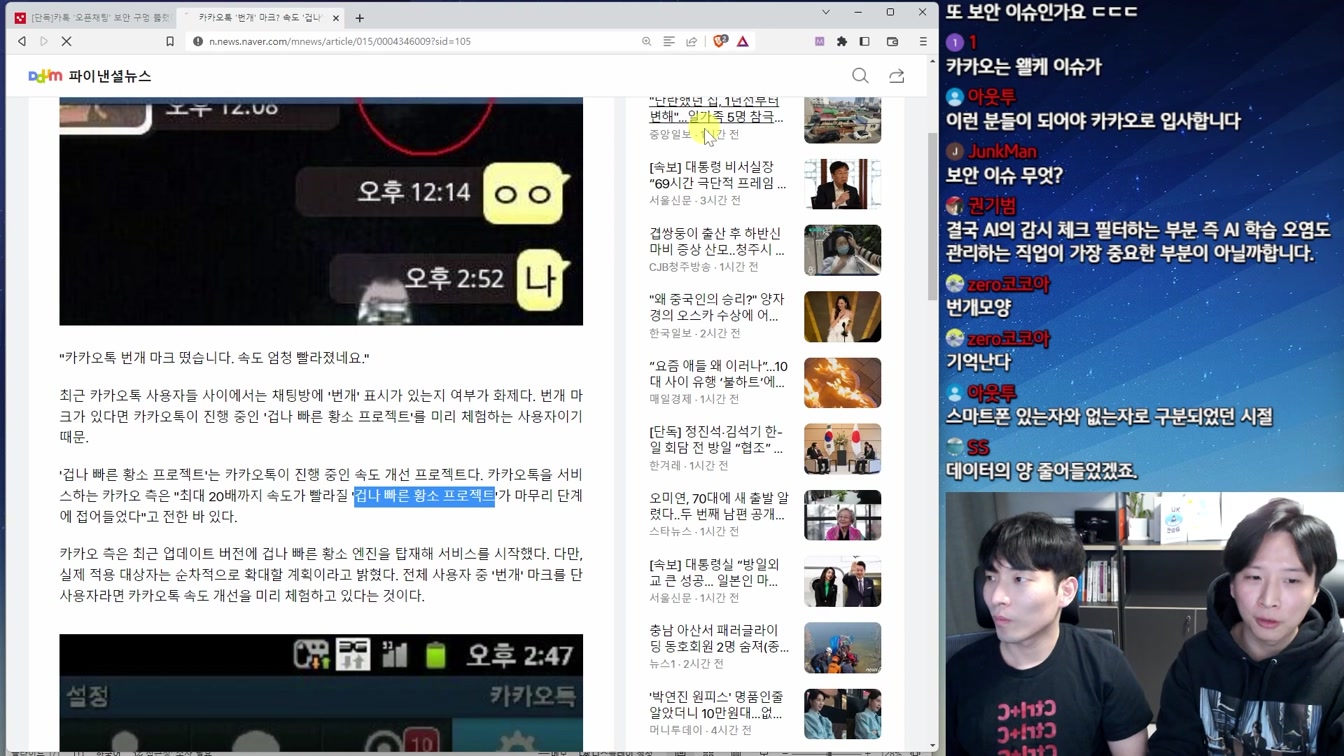Click the highlighted text 겁나 빠른 황소 프로젝트
Viewport: 1344px width, 756px height.
424,496
